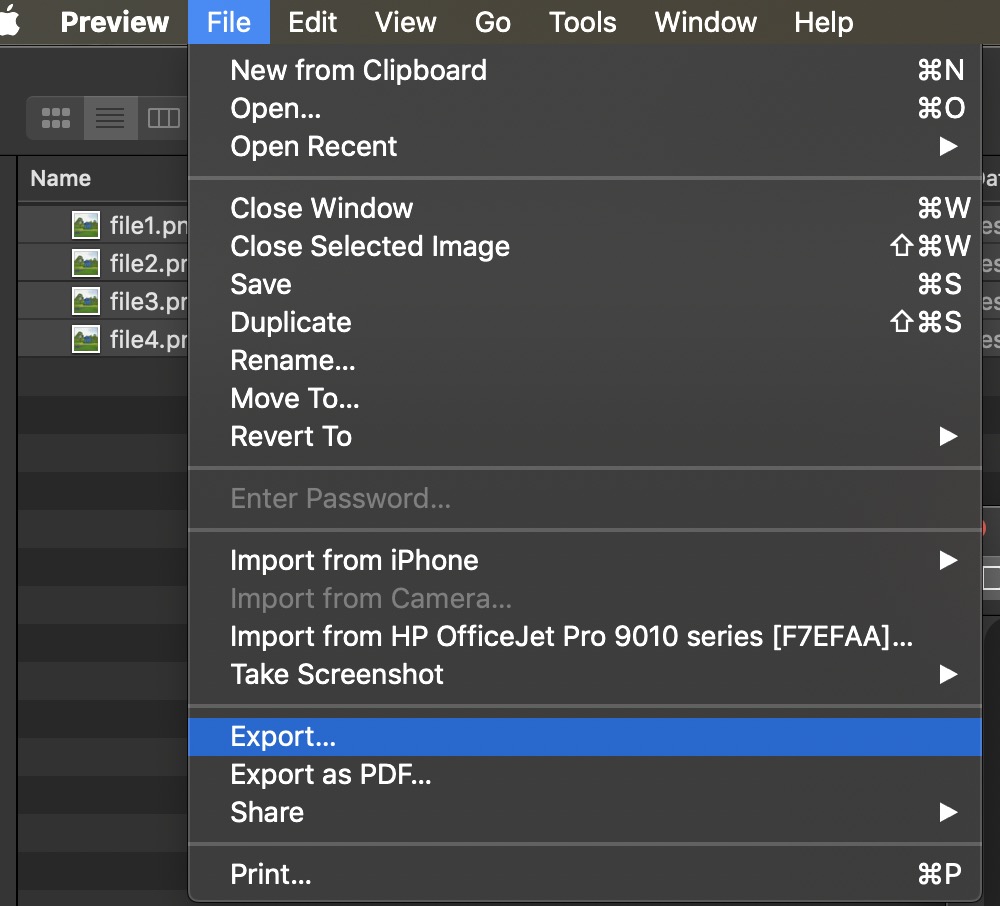Choose Open... from File menu
The image size is (1000, 906).
(x=585, y=108)
